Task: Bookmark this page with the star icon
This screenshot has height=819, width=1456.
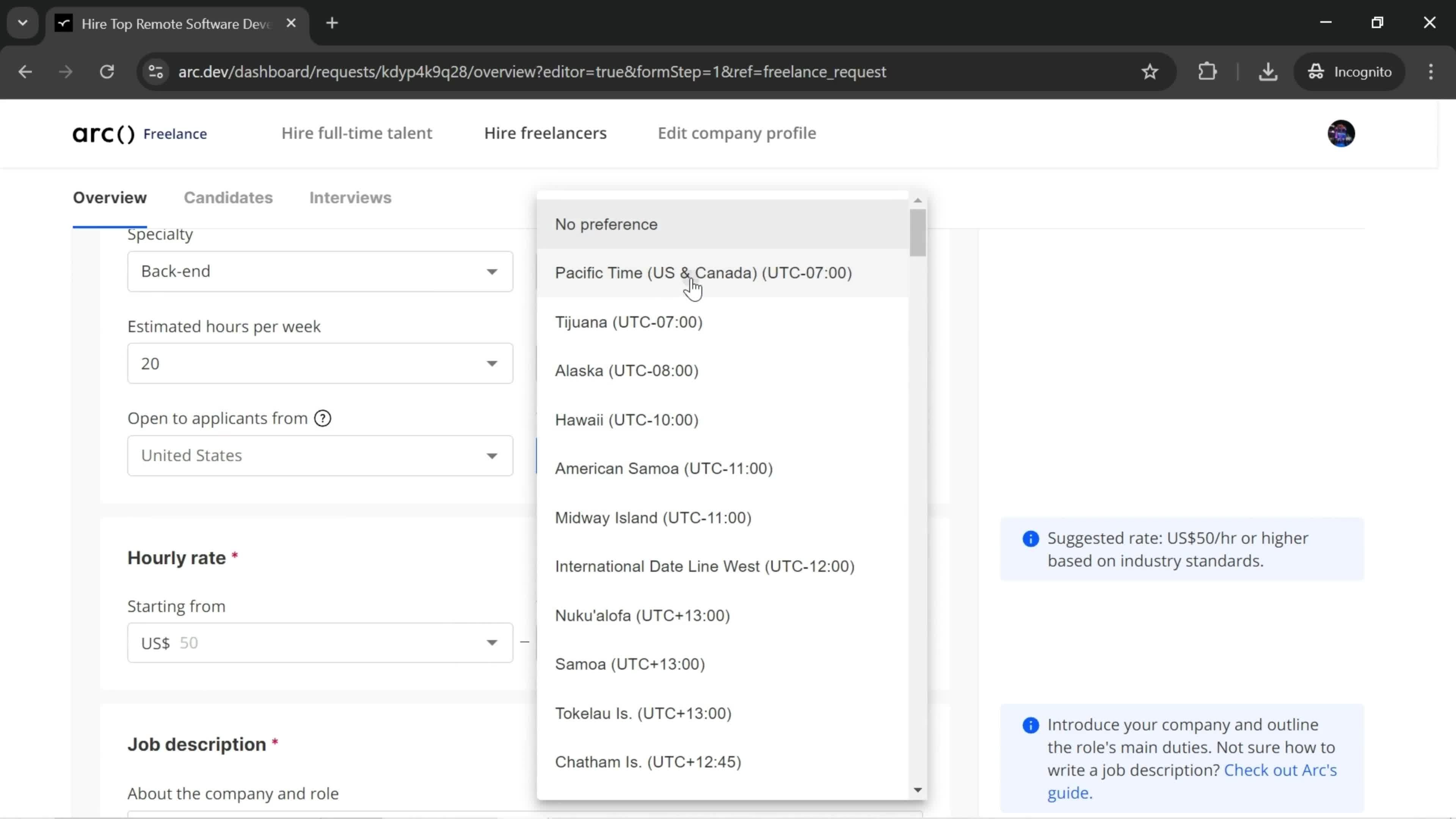Action: tap(1150, 72)
